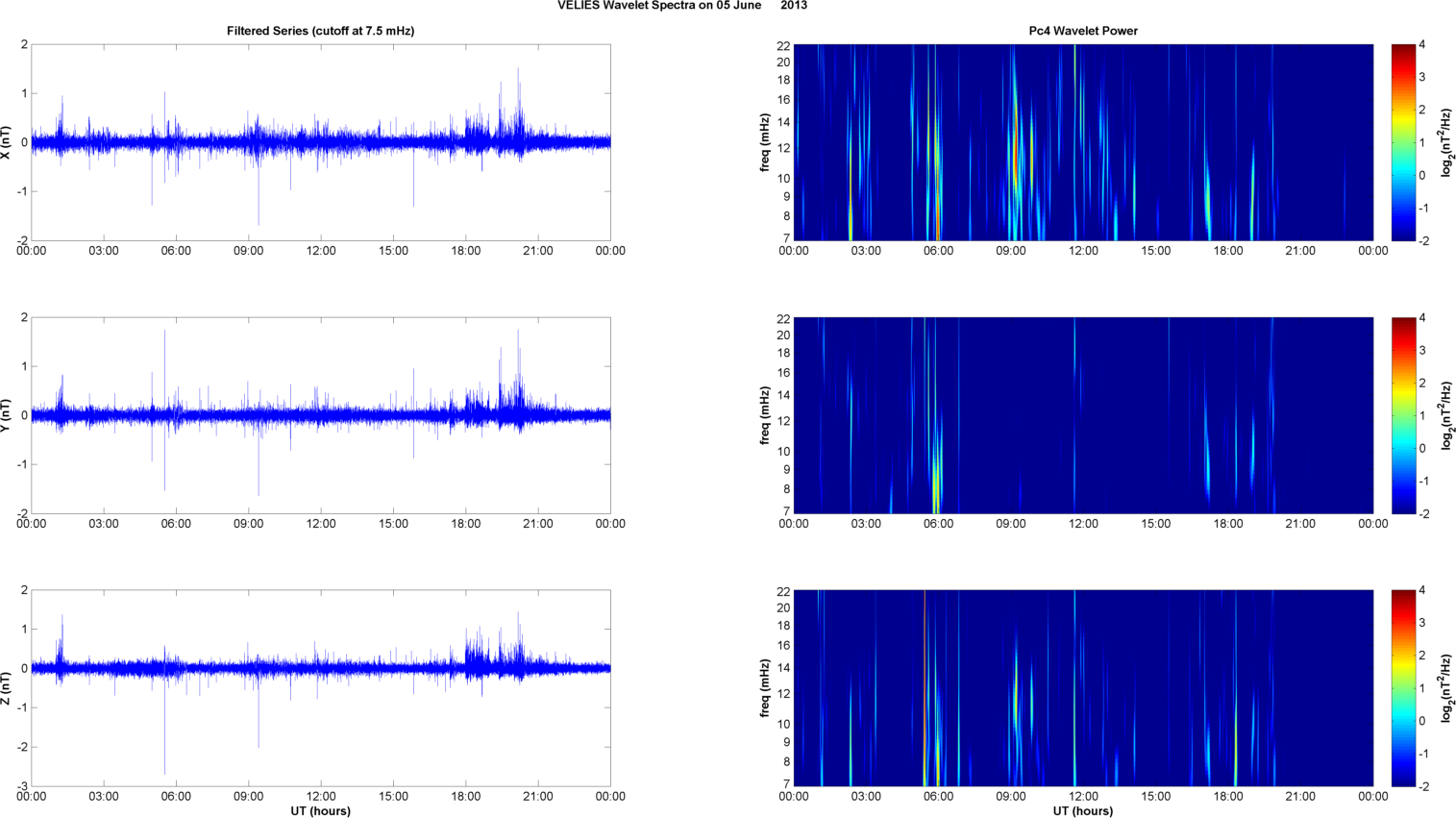The image size is (1456, 818).
Task: Click the top colorbar beside X wavelet
Action: [1403, 142]
